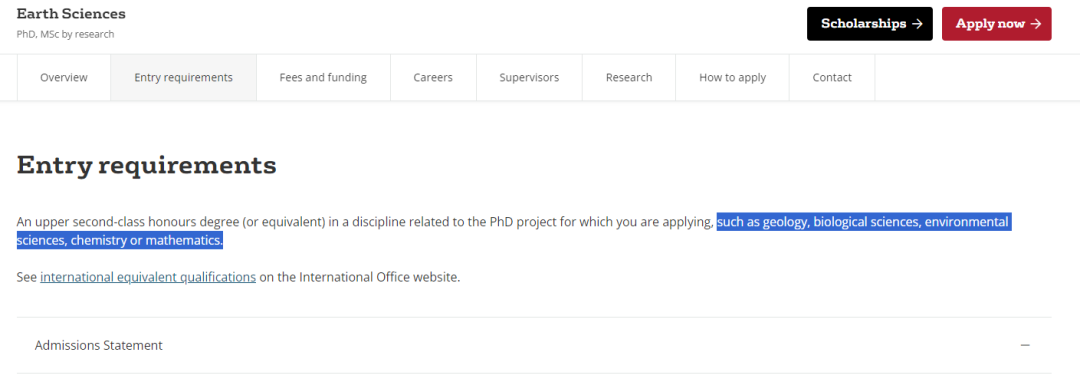
Task: Collapse the Admissions Statement section
Action: 534,345
